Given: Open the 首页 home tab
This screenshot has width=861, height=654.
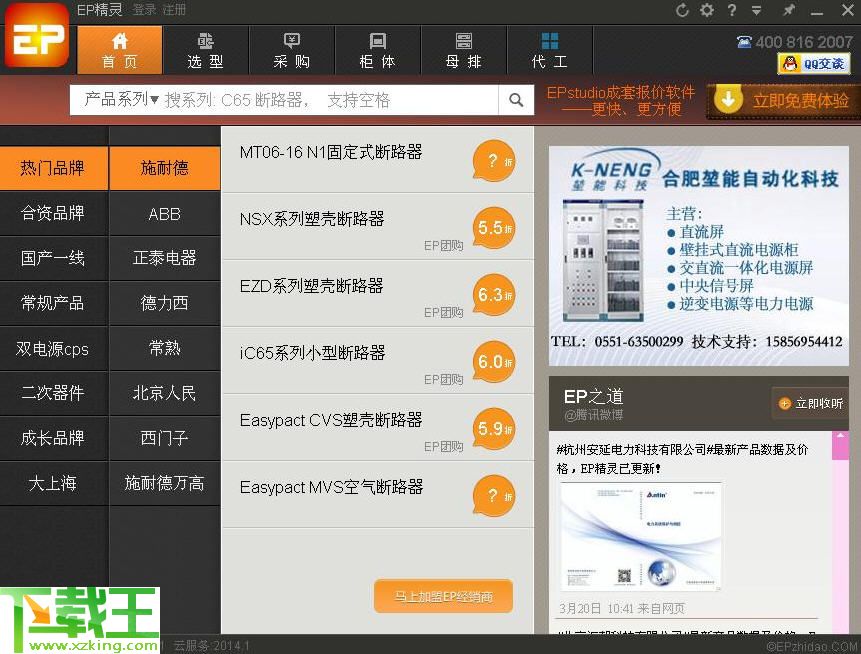Looking at the screenshot, I should (x=120, y=50).
